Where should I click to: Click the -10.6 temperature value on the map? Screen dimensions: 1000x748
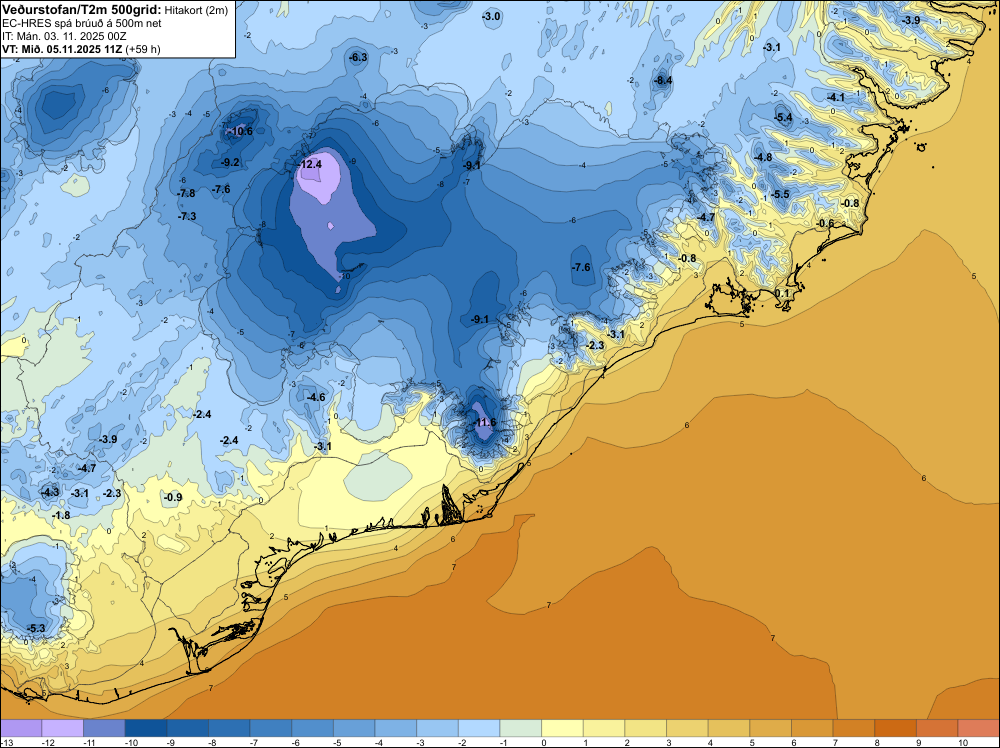point(241,131)
